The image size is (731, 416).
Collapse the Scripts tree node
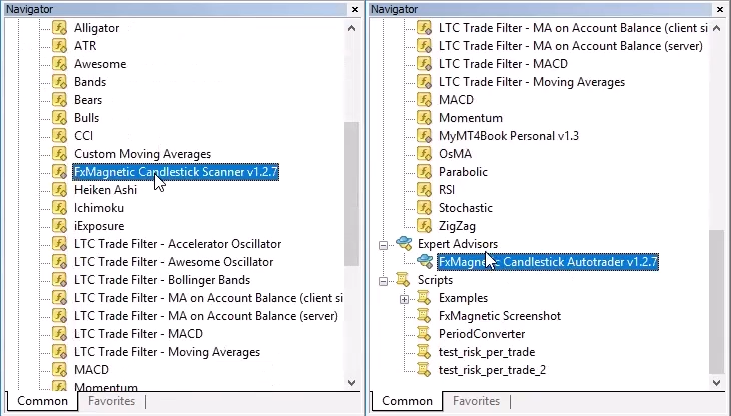[x=384, y=280]
